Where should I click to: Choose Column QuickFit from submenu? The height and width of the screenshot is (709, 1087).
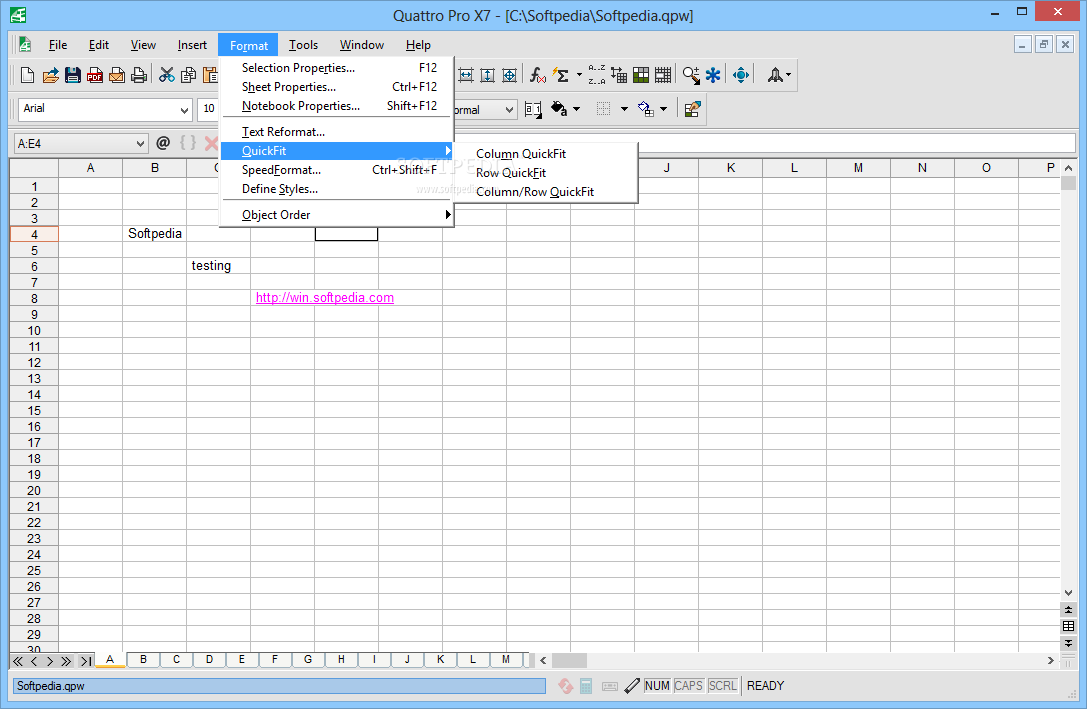point(546,154)
